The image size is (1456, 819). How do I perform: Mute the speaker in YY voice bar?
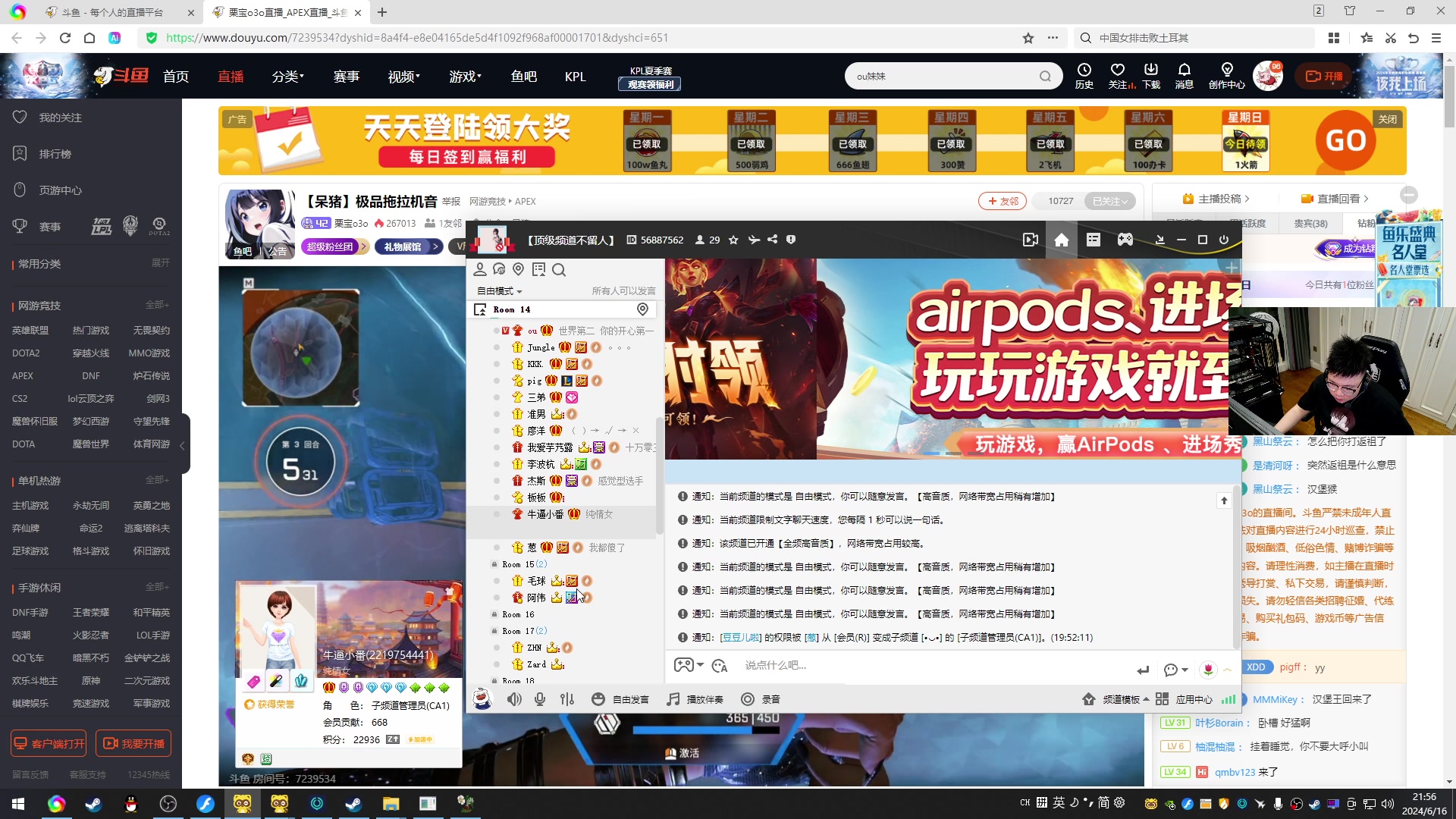[x=514, y=699]
